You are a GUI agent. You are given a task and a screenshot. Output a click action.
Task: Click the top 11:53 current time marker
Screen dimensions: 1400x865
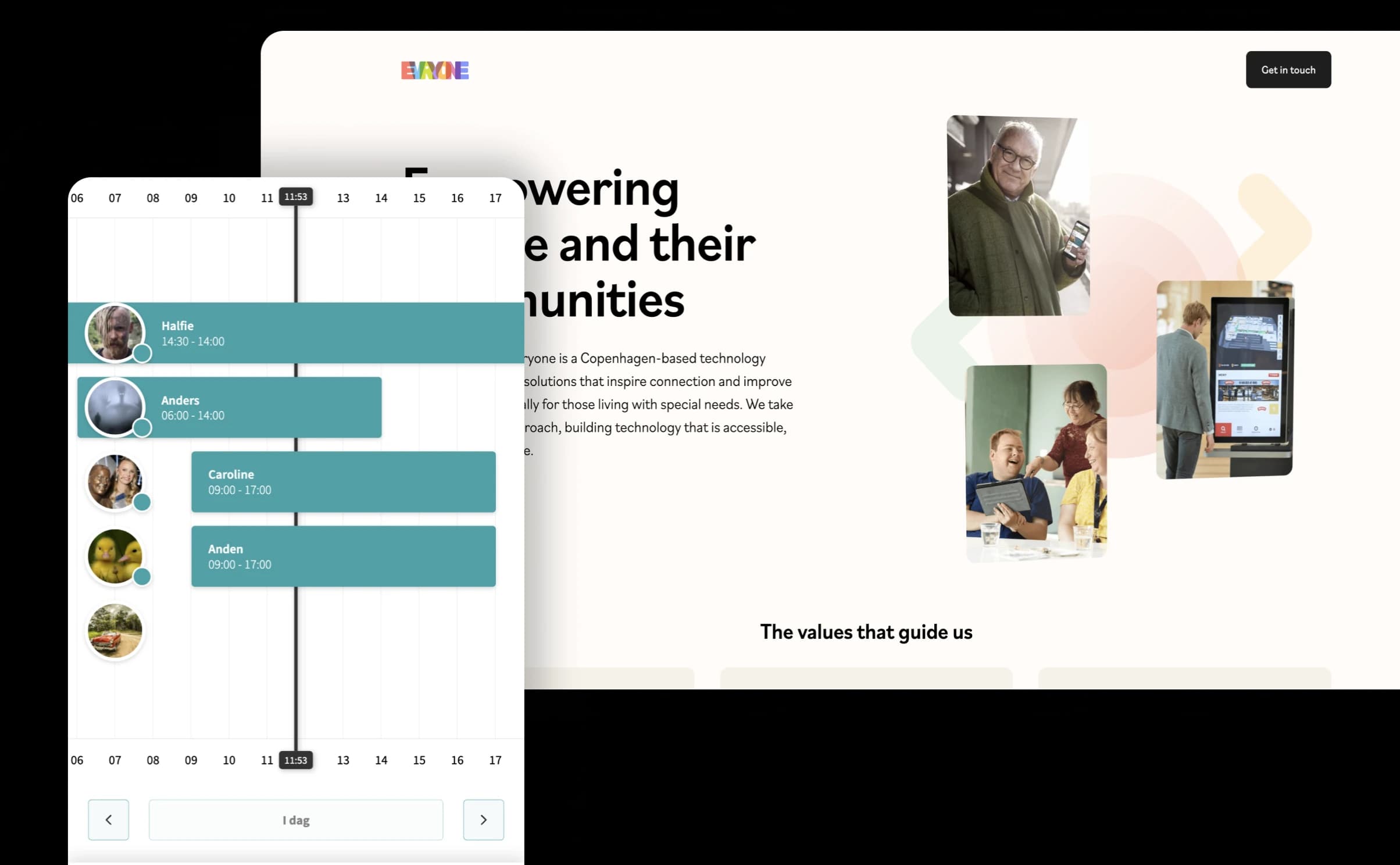tap(295, 196)
